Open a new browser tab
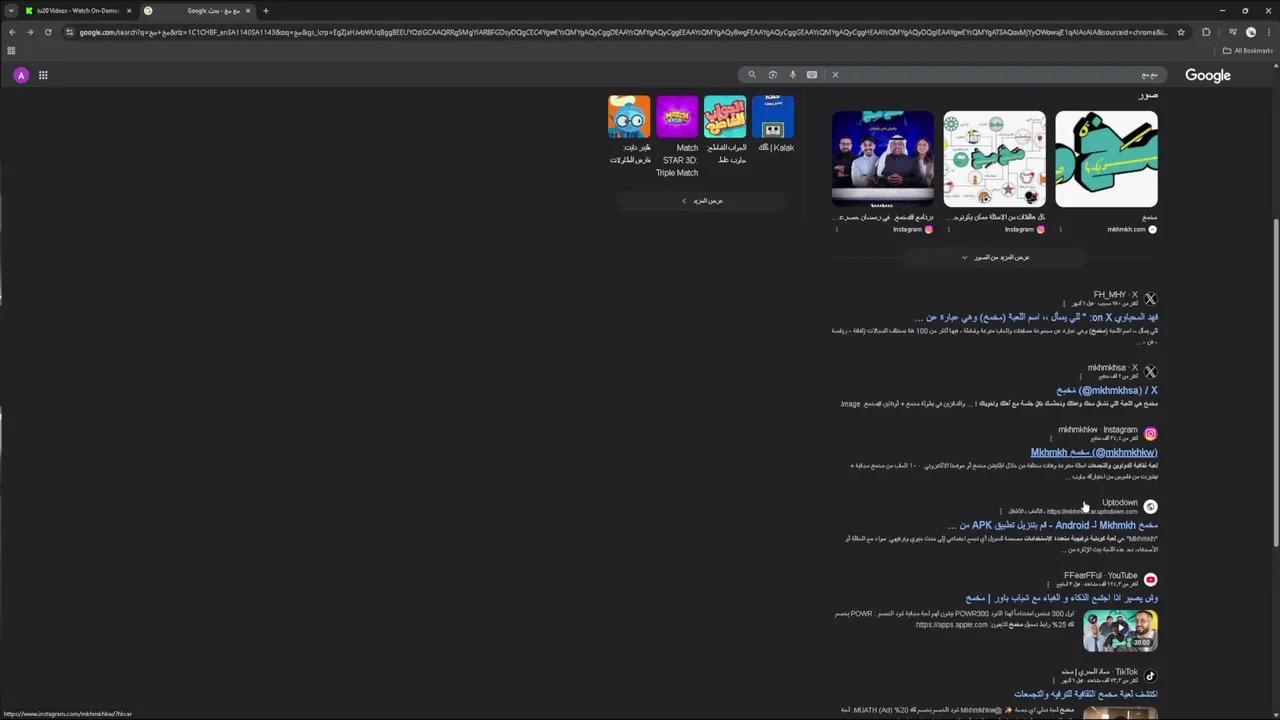Image resolution: width=1280 pixels, height=720 pixels. point(265,11)
